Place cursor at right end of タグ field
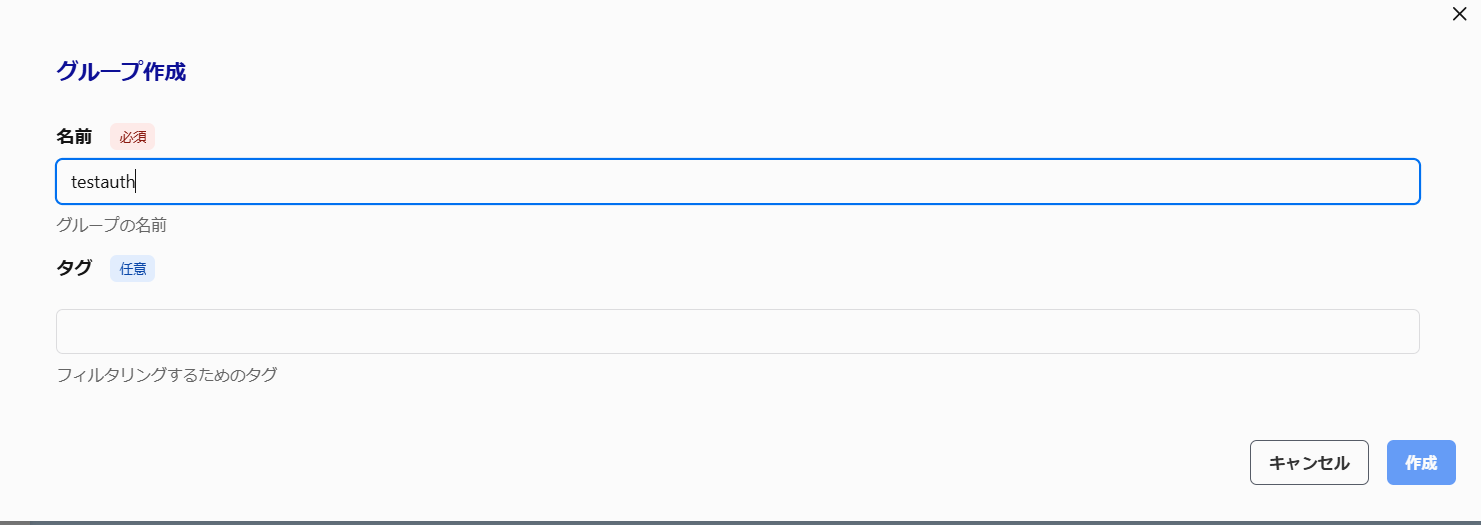 tap(1400, 331)
